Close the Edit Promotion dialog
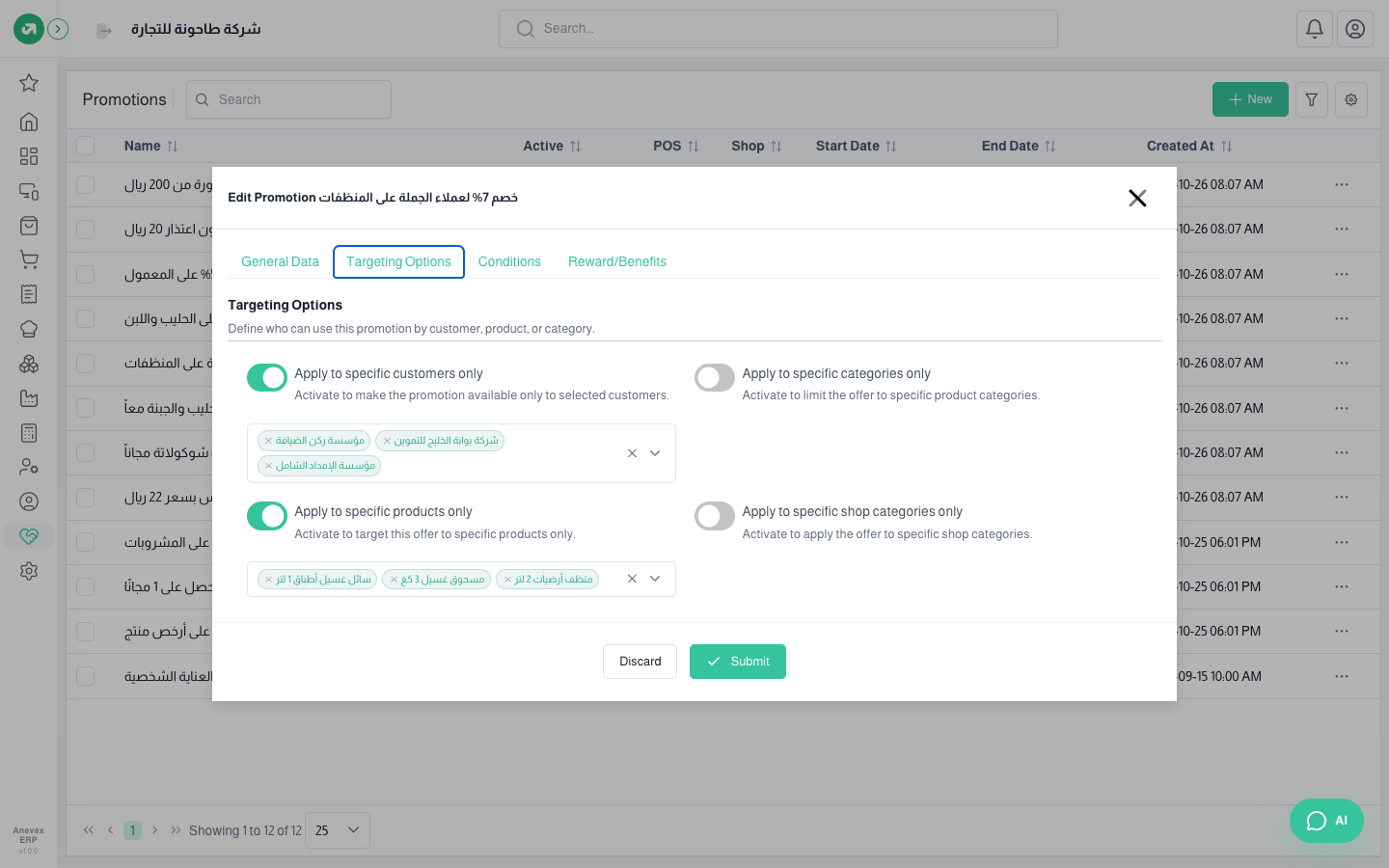Image resolution: width=1389 pixels, height=868 pixels. (x=1137, y=198)
